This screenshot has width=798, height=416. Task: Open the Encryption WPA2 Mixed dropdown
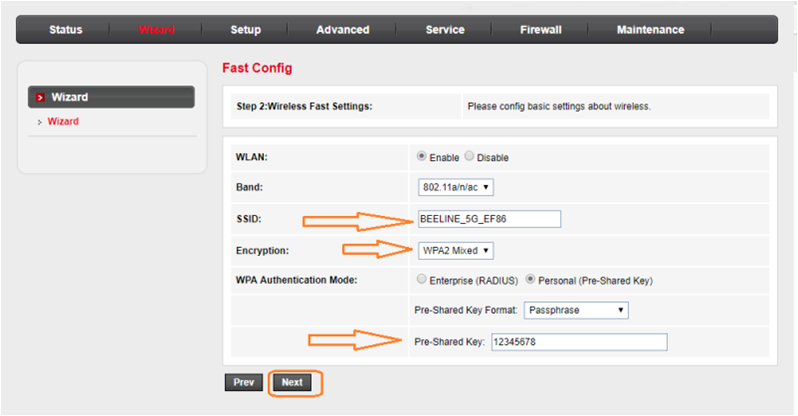454,250
